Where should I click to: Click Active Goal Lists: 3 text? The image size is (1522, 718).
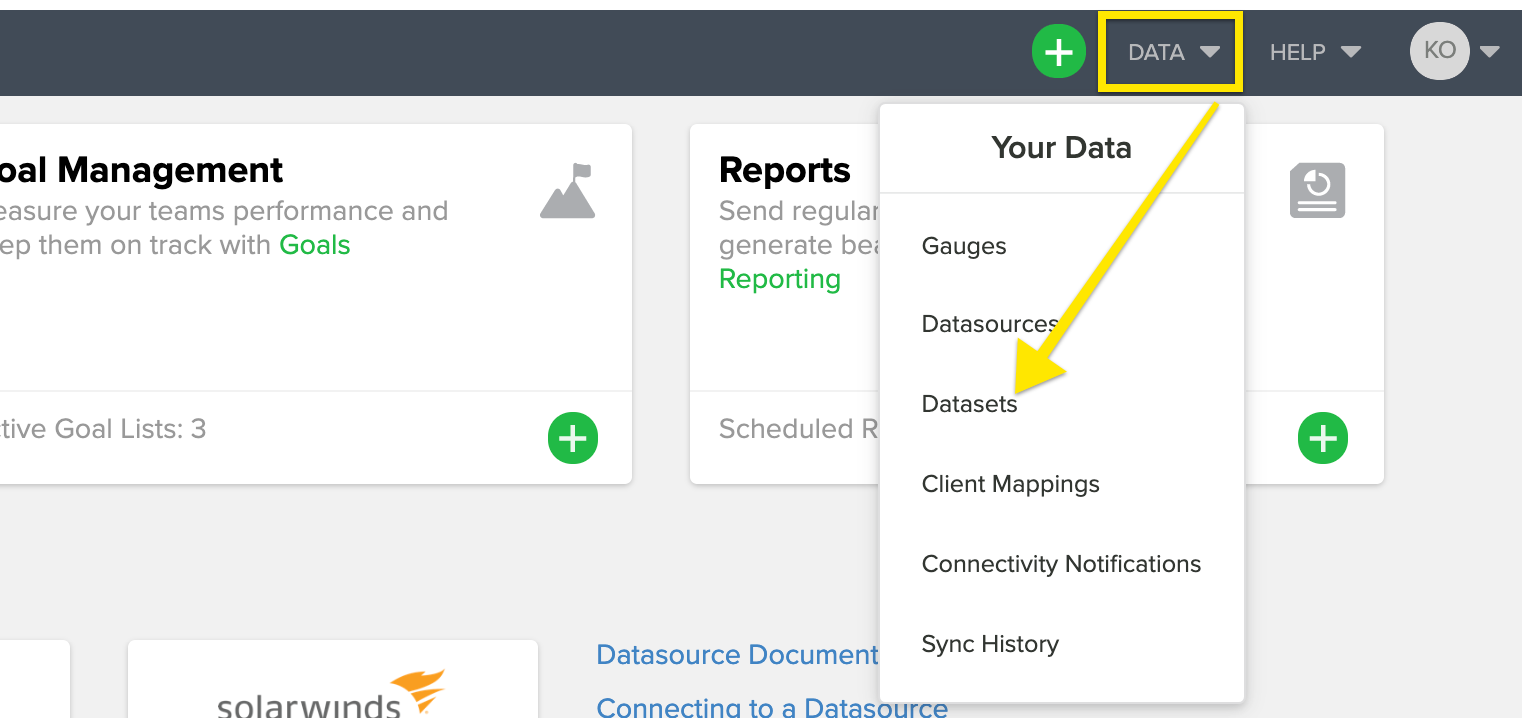103,429
